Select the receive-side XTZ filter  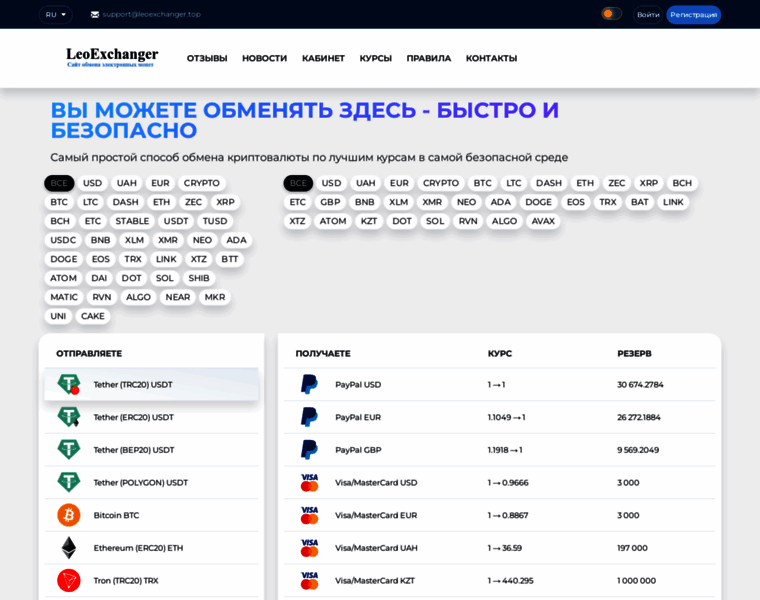click(x=297, y=221)
